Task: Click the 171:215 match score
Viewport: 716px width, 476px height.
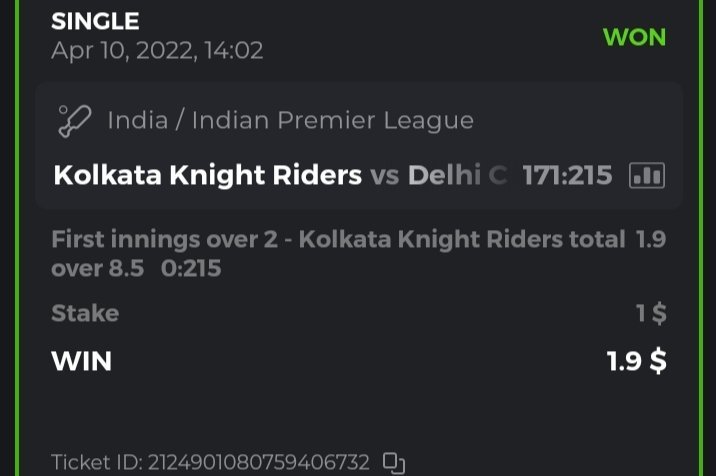Action: click(567, 176)
